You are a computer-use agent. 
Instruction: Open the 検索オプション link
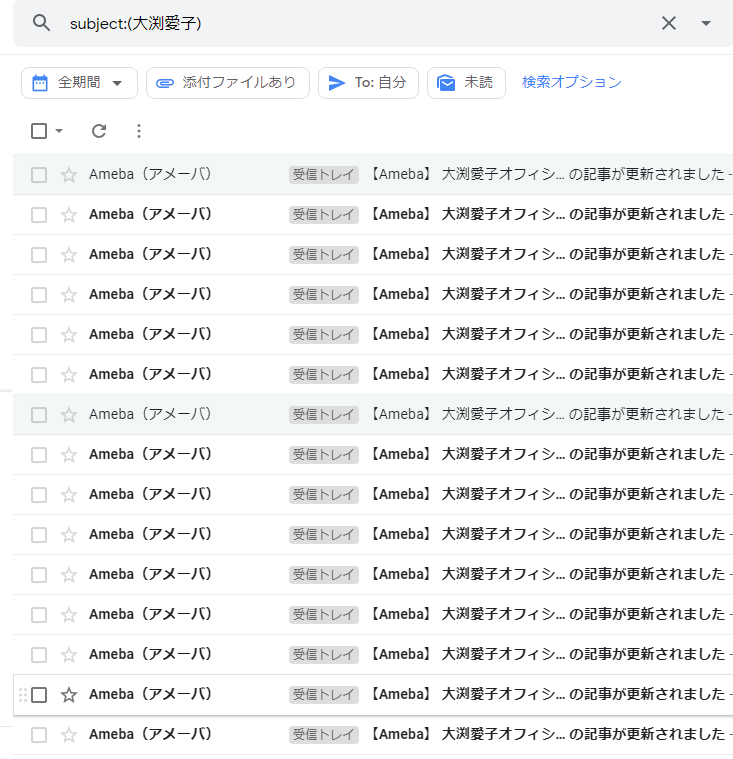point(571,82)
